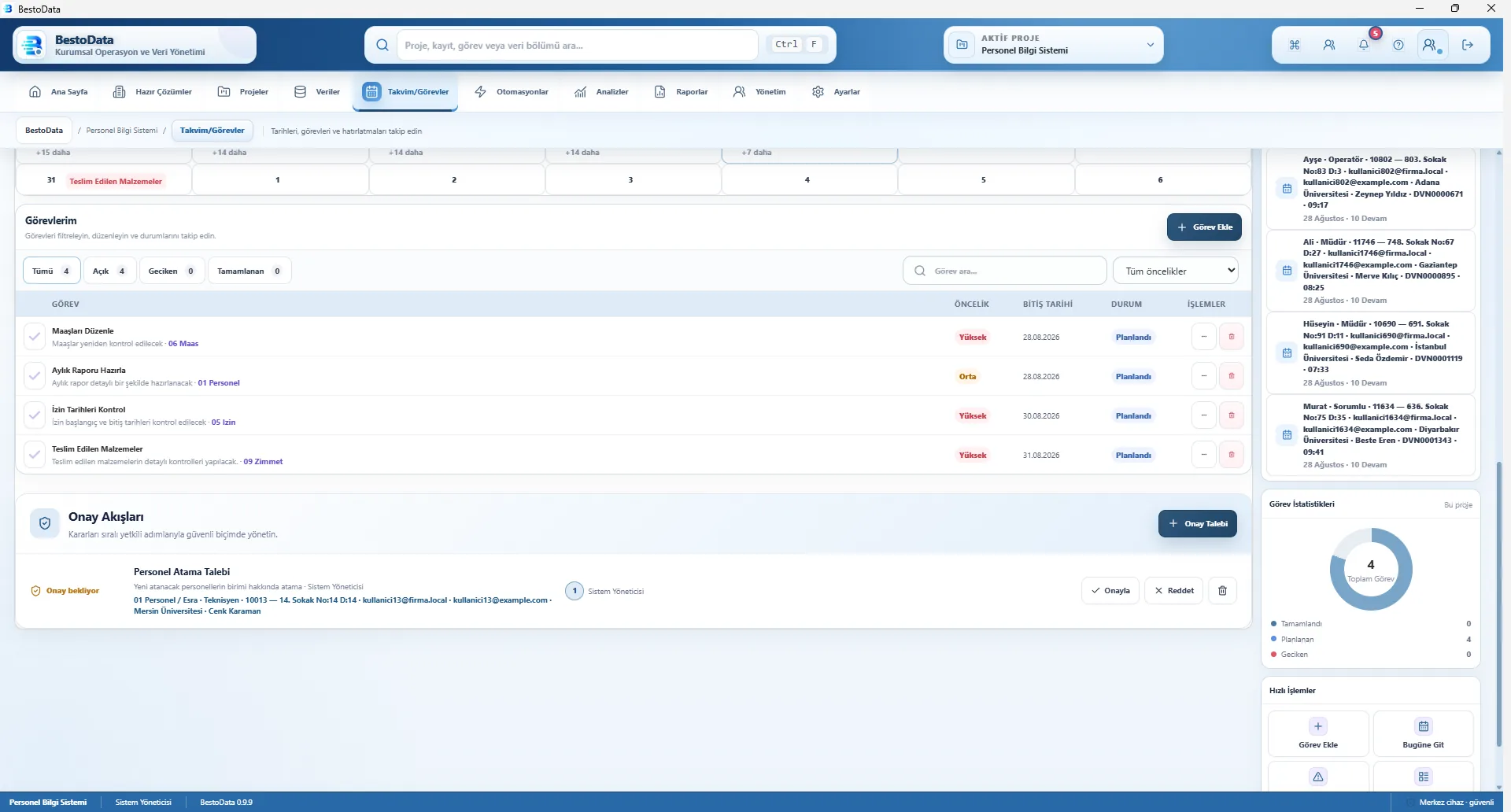Screen dimensions: 1511x812
Task: Delete the Personel Atama Talebi approval
Action: point(1222,591)
